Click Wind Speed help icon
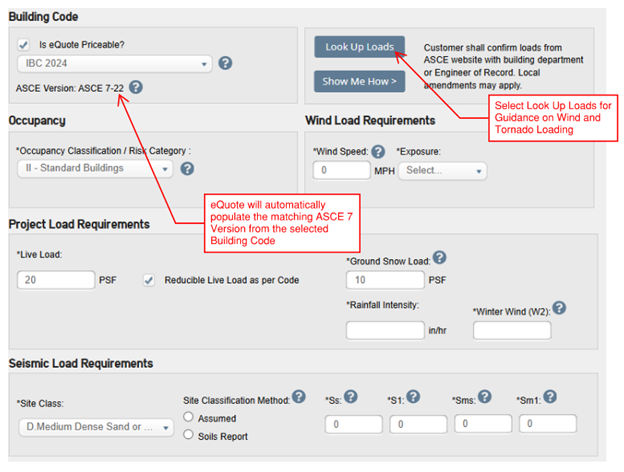 (378, 151)
